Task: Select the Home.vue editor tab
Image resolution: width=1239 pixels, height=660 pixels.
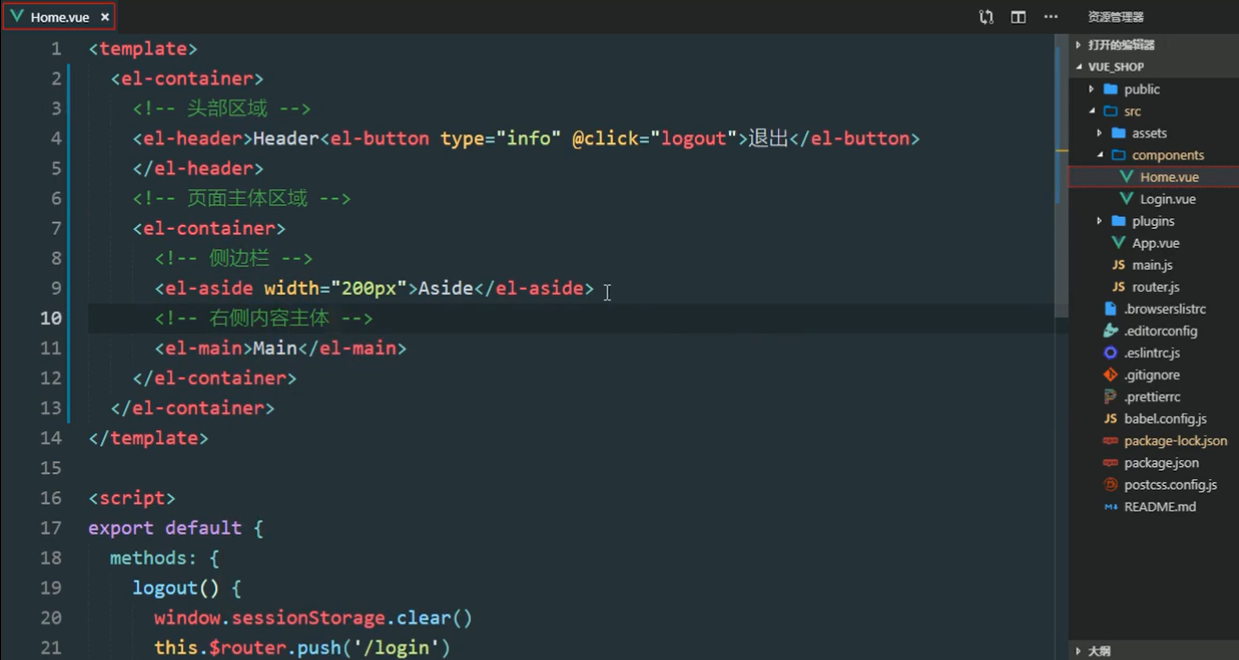Action: pos(58,17)
